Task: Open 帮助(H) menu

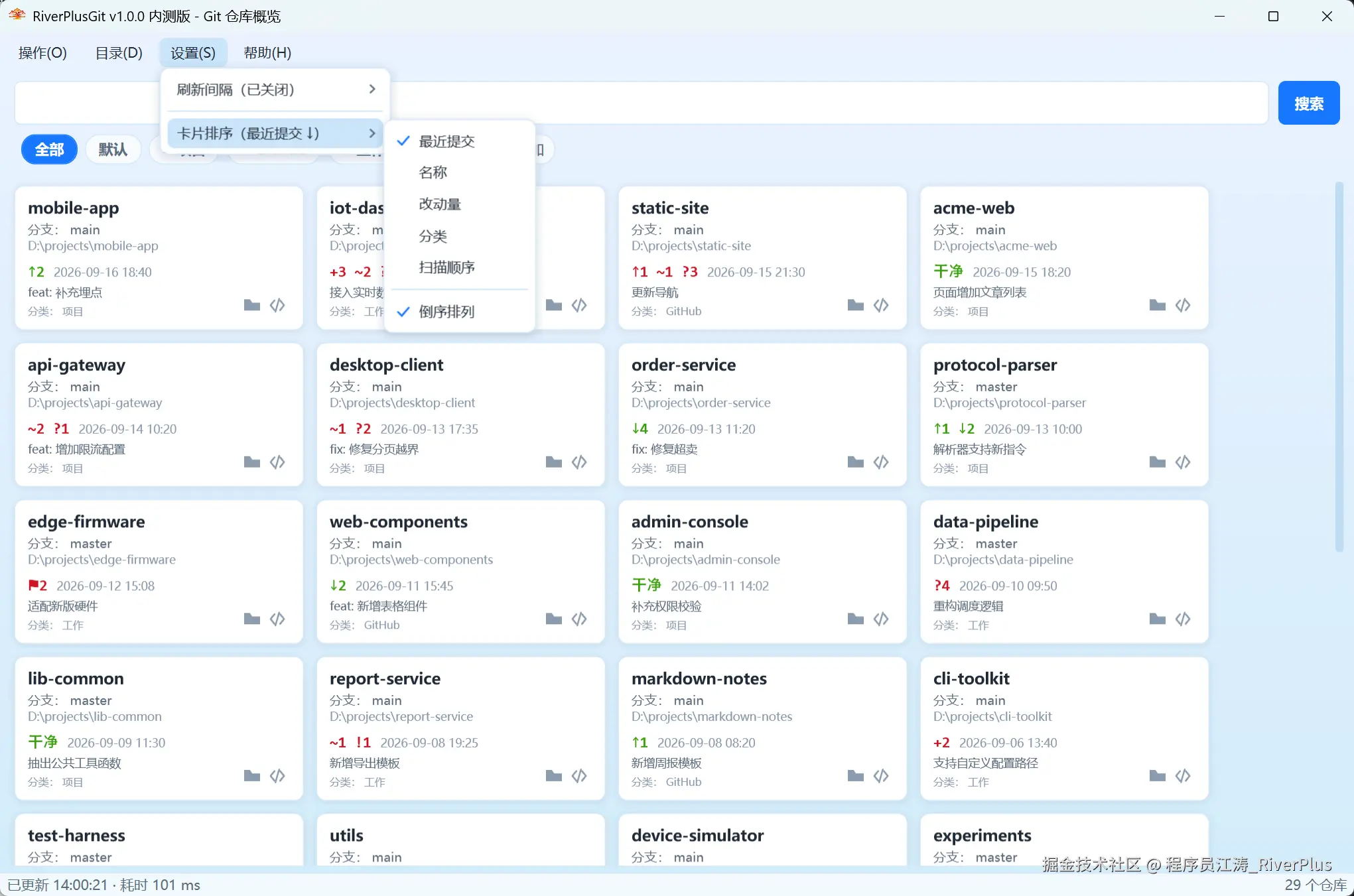Action: pyautogui.click(x=267, y=53)
